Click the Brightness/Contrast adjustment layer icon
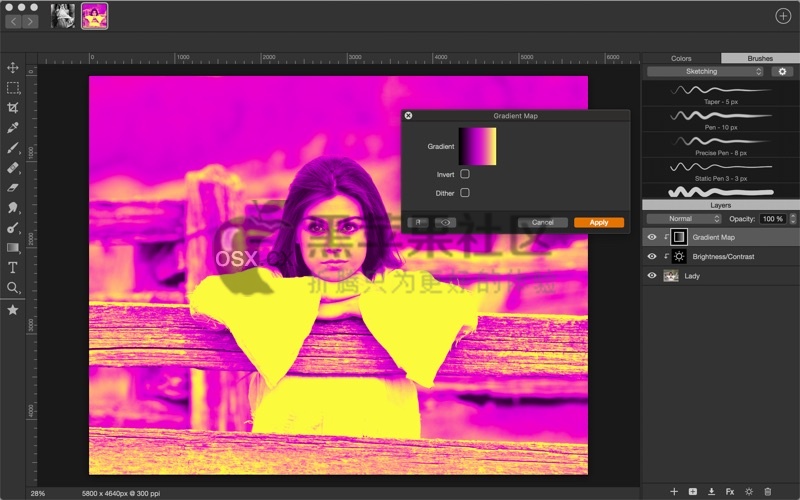 [679, 256]
